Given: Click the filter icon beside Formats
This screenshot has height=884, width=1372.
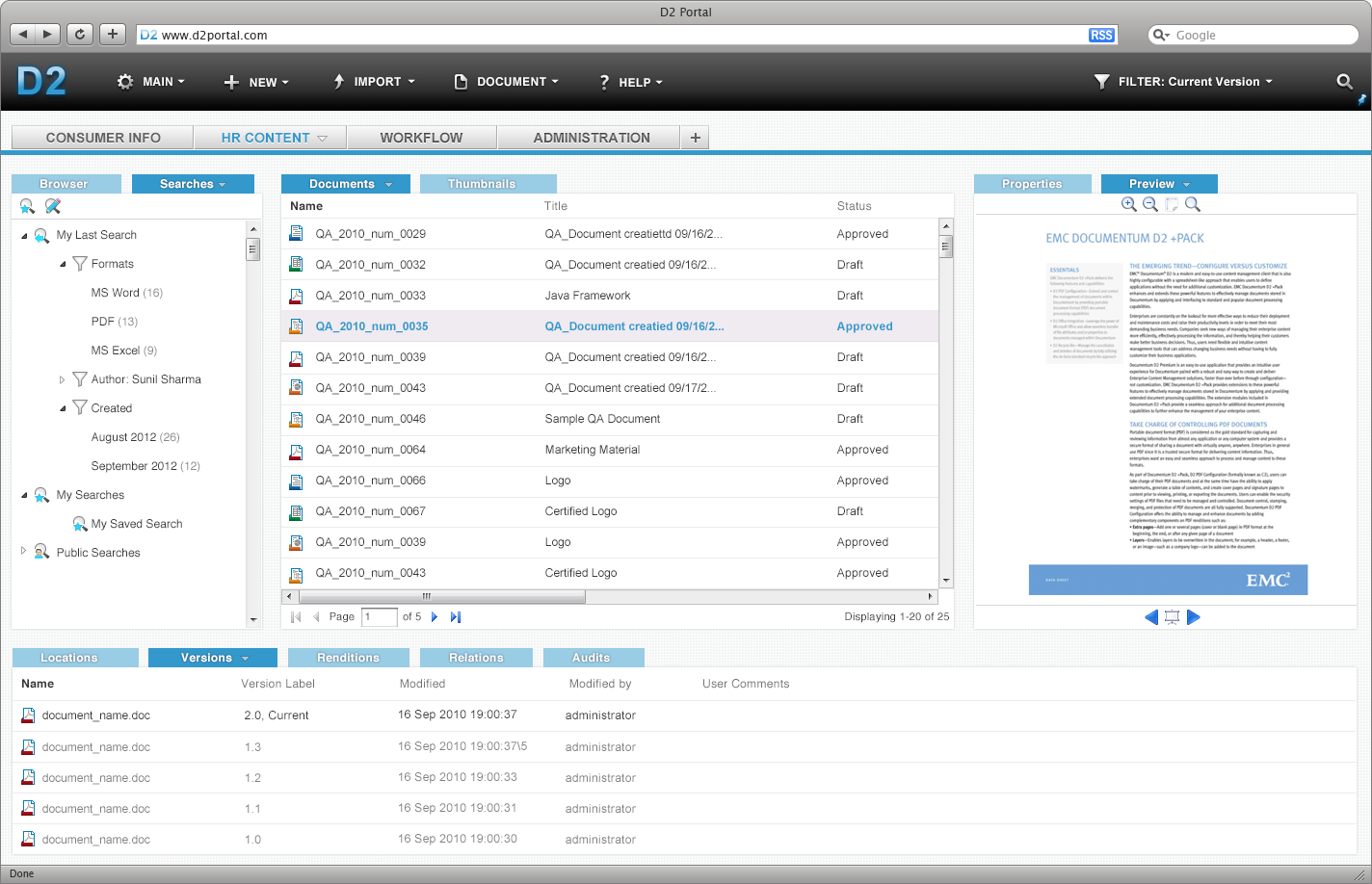Looking at the screenshot, I should click(80, 264).
